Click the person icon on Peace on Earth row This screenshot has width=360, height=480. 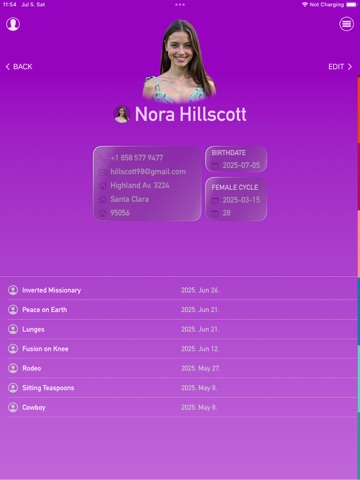13,310
